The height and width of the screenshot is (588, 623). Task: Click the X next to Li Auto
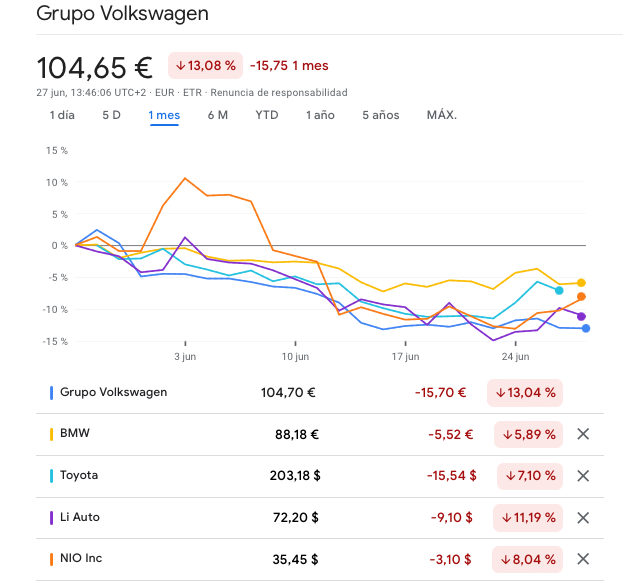point(584,518)
